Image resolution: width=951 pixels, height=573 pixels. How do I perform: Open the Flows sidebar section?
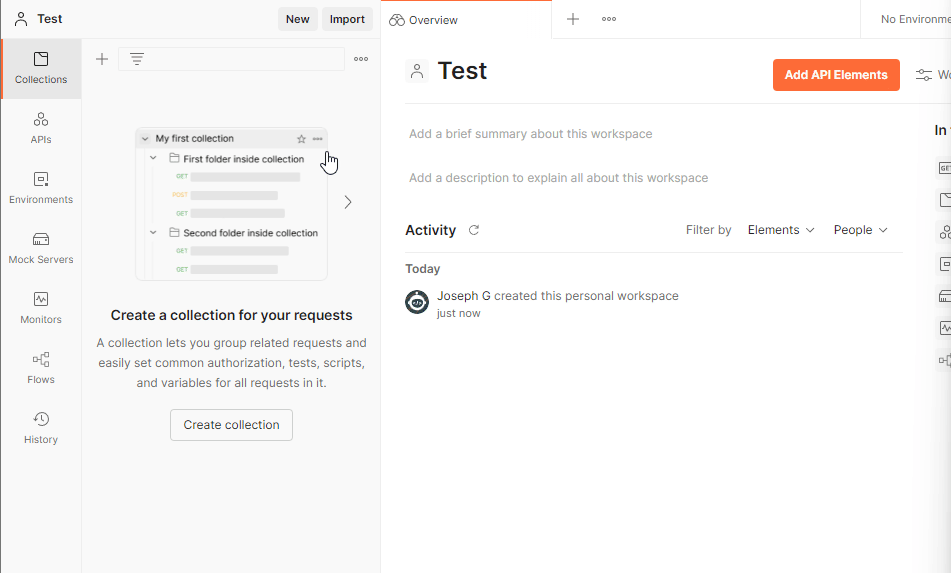click(x=41, y=368)
